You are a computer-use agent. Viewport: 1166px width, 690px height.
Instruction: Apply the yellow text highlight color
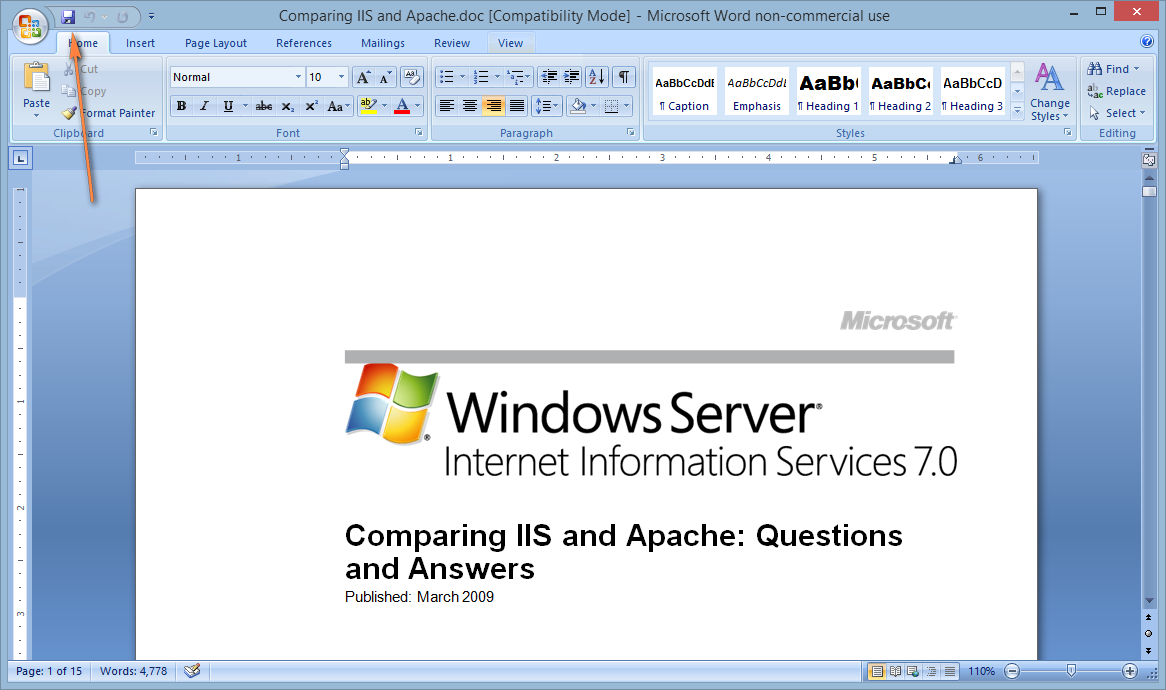368,106
